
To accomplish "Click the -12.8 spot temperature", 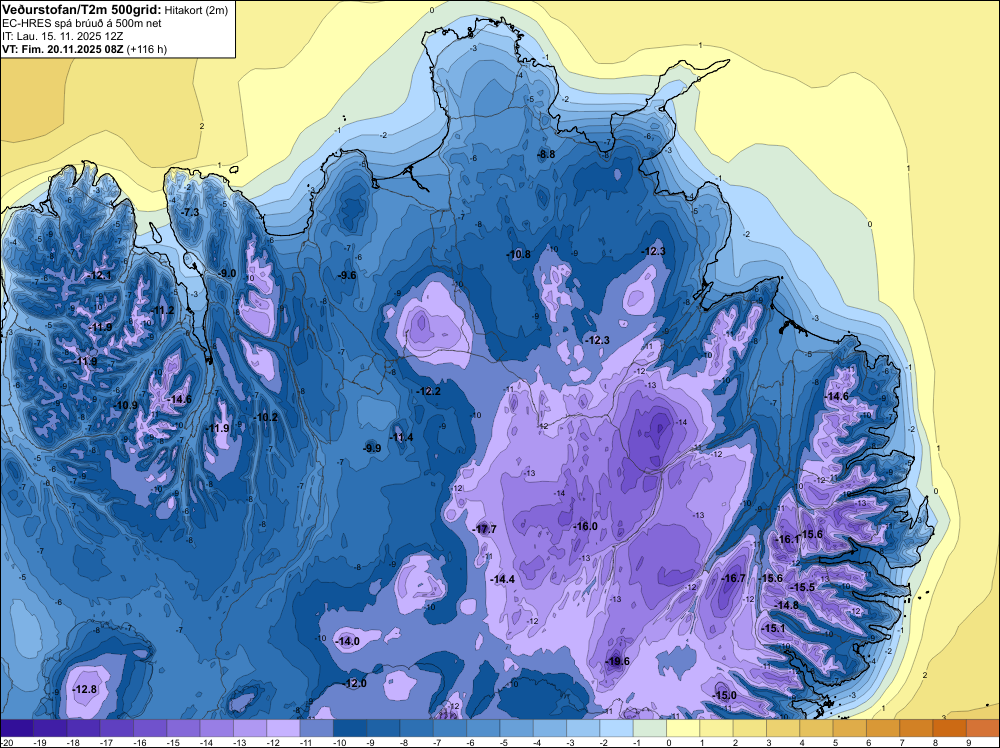I will coord(85,689).
